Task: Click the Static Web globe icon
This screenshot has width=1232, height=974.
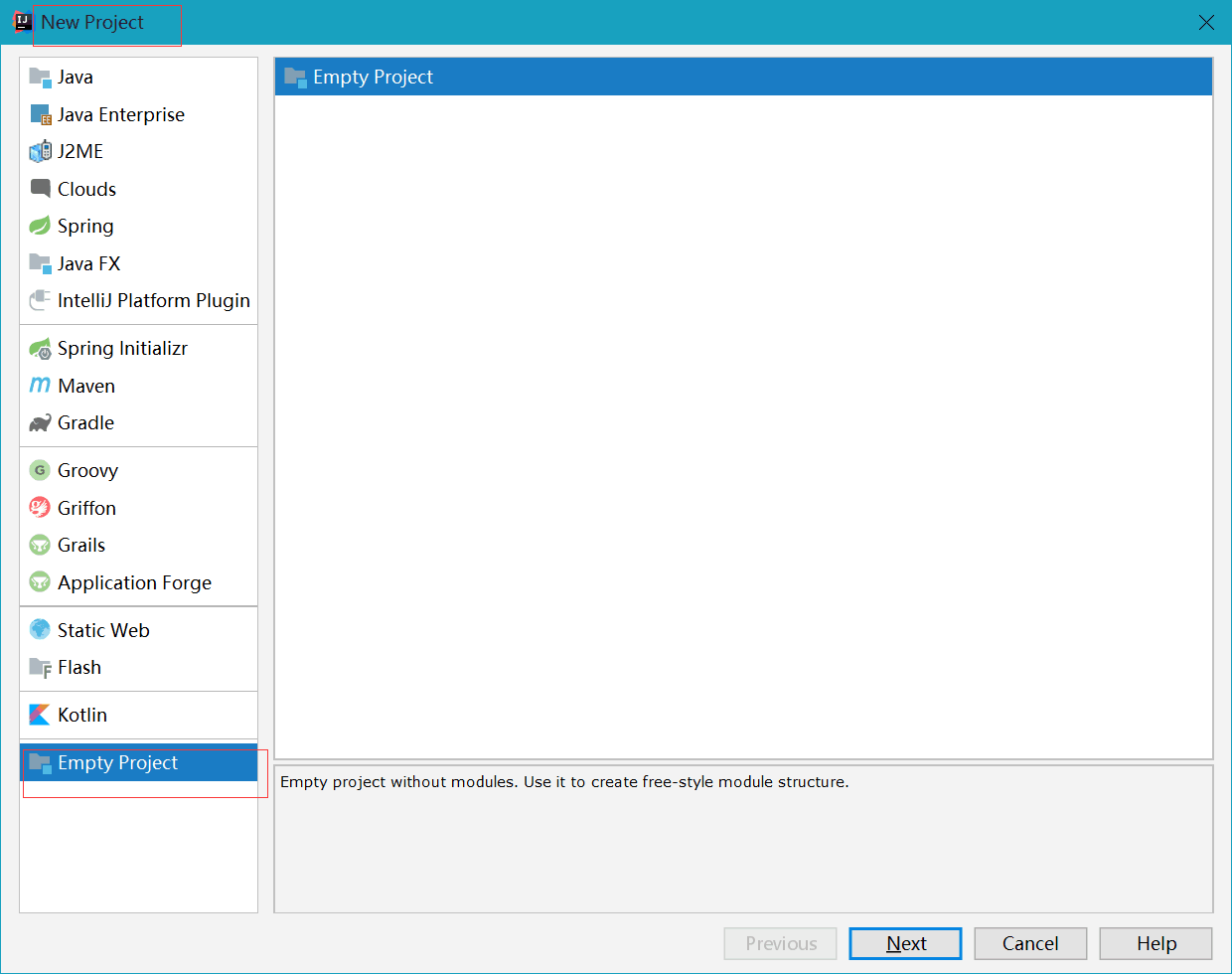Action: (x=40, y=630)
